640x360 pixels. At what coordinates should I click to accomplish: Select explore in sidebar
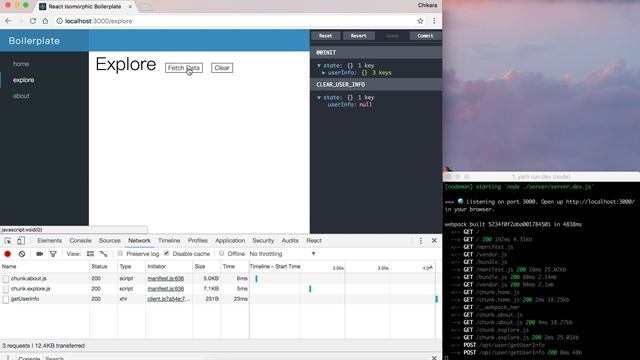click(x=23, y=80)
